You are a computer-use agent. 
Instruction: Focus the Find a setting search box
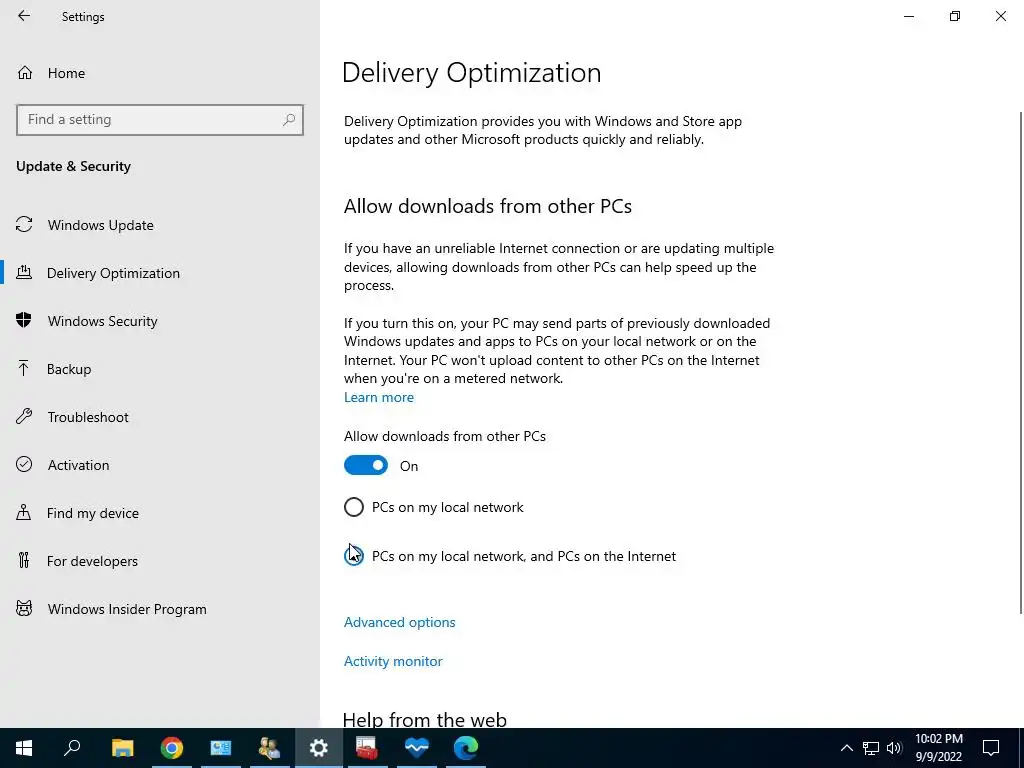(160, 120)
